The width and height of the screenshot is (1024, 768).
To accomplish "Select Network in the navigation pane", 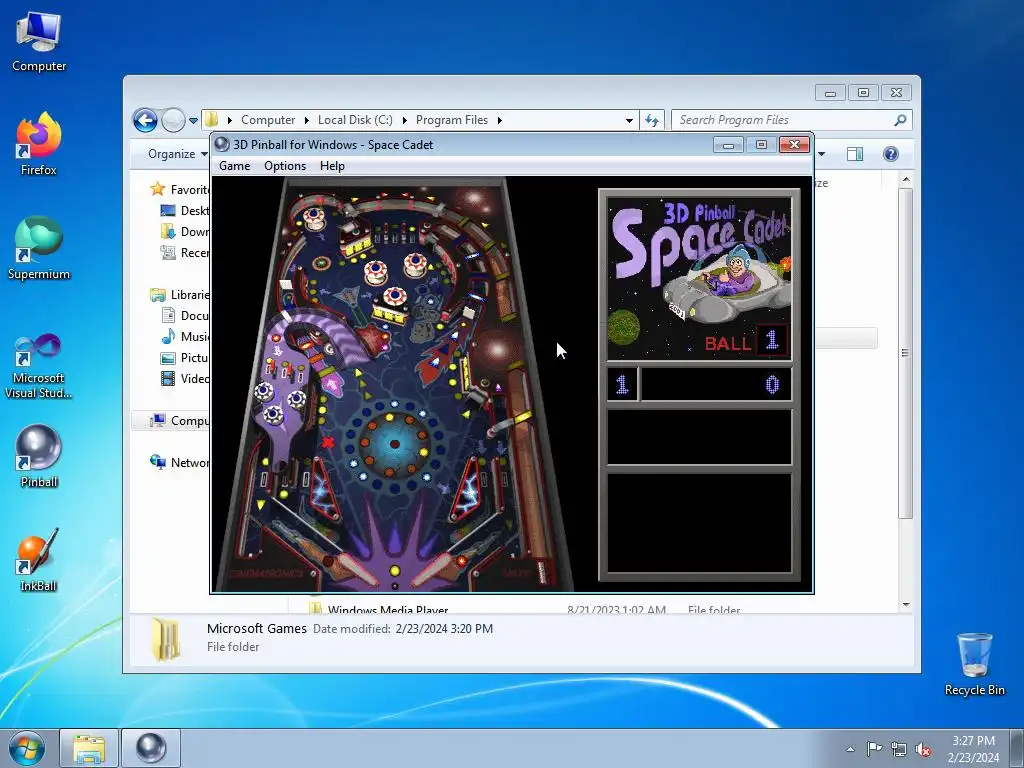I will click(180, 462).
